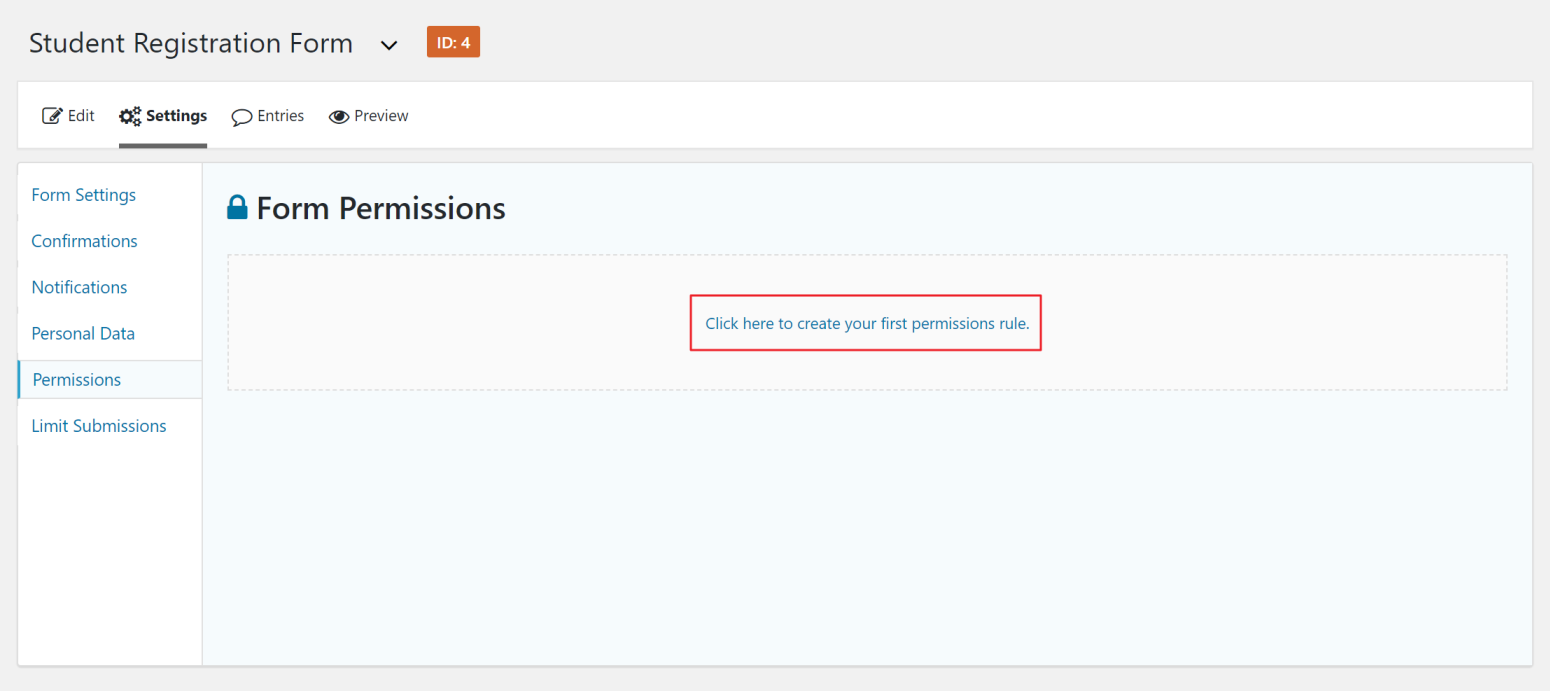This screenshot has width=1550, height=691.
Task: Open Form Settings in the sidebar
Action: point(84,195)
